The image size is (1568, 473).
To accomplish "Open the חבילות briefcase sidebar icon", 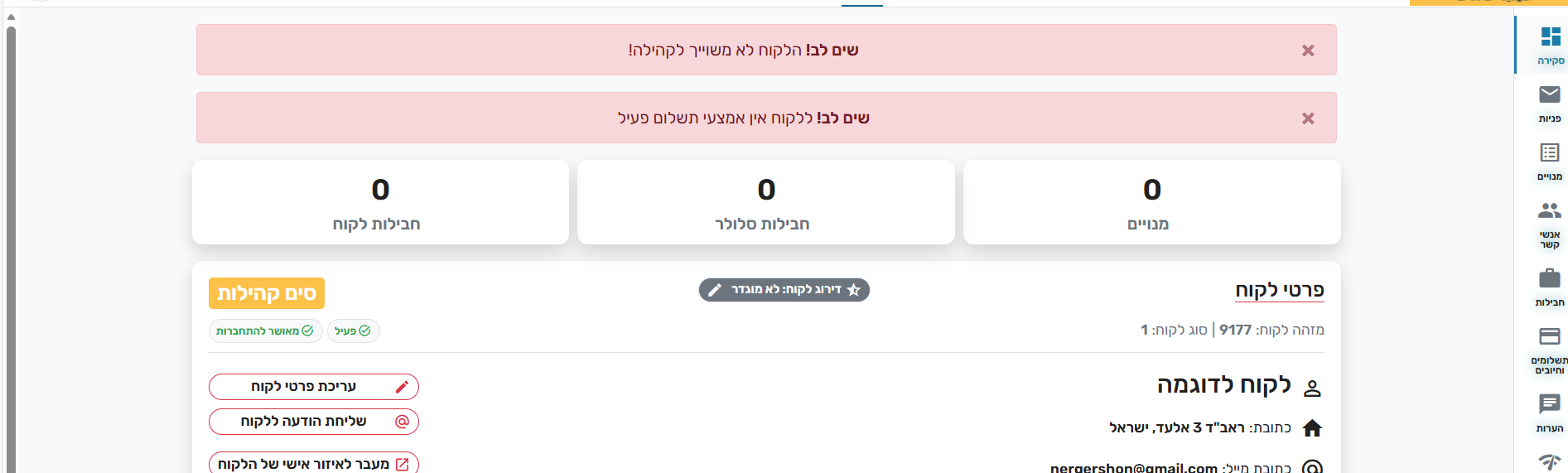I will click(1550, 287).
